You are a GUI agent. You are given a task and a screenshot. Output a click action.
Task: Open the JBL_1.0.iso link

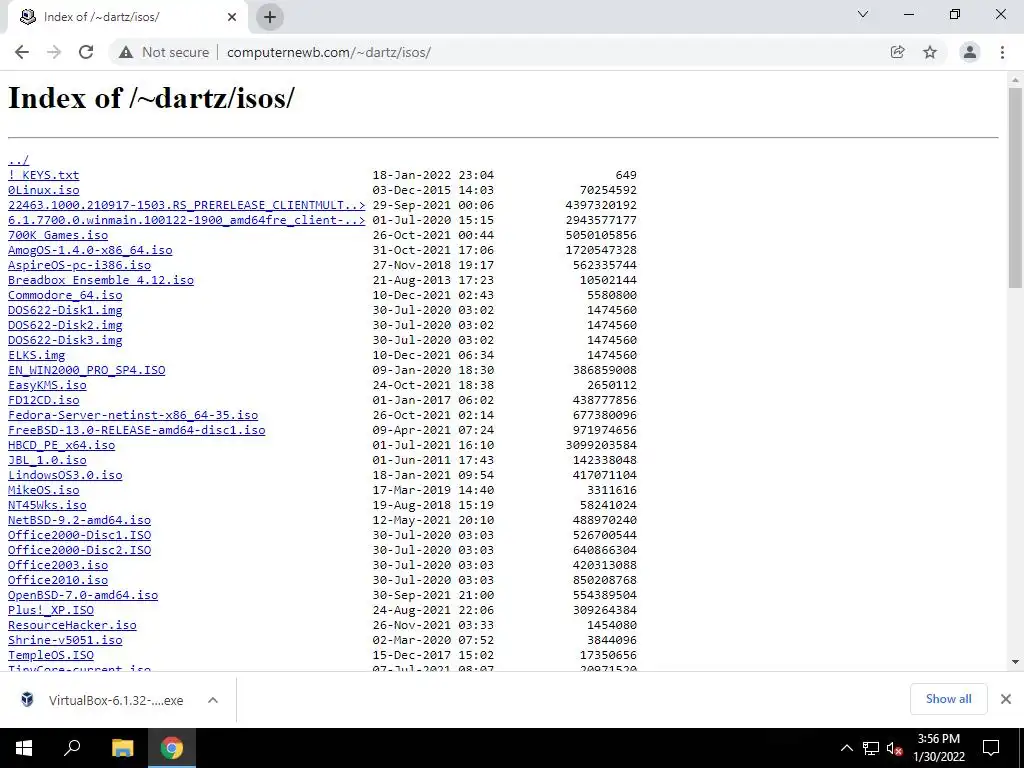(47, 460)
